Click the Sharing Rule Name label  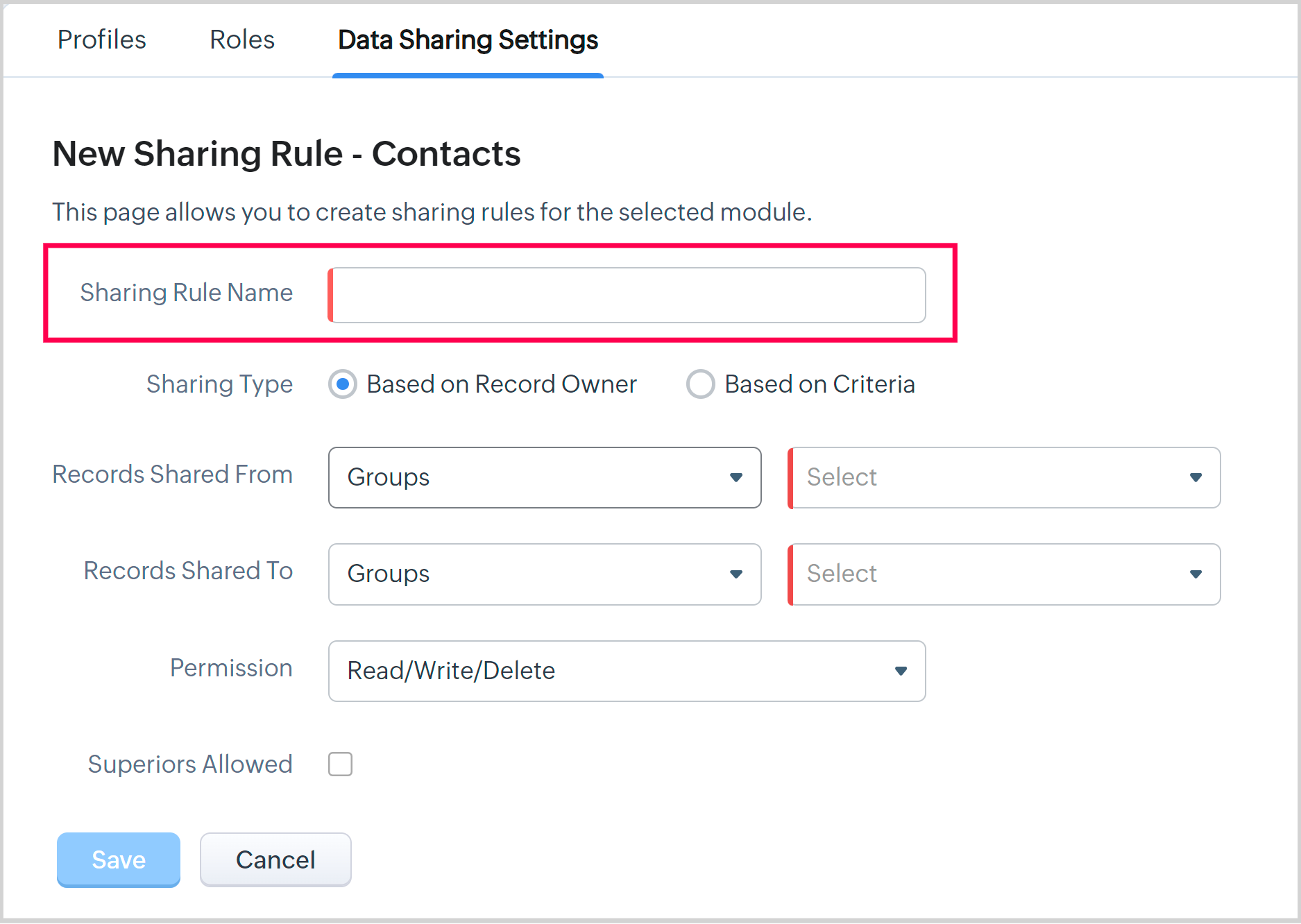click(x=186, y=293)
